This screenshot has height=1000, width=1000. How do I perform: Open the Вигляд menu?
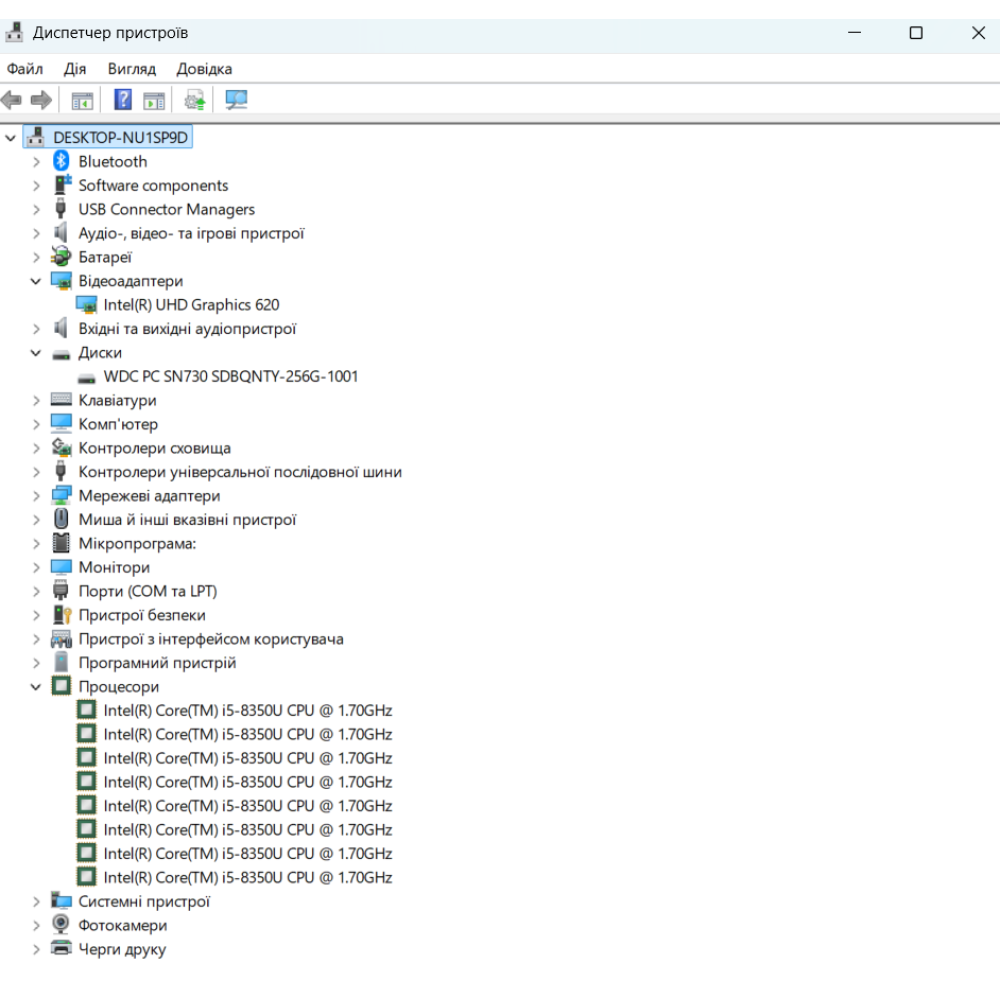132,69
